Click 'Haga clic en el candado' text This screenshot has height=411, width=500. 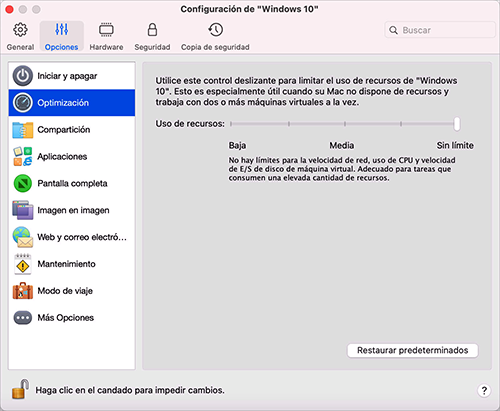tap(130, 390)
